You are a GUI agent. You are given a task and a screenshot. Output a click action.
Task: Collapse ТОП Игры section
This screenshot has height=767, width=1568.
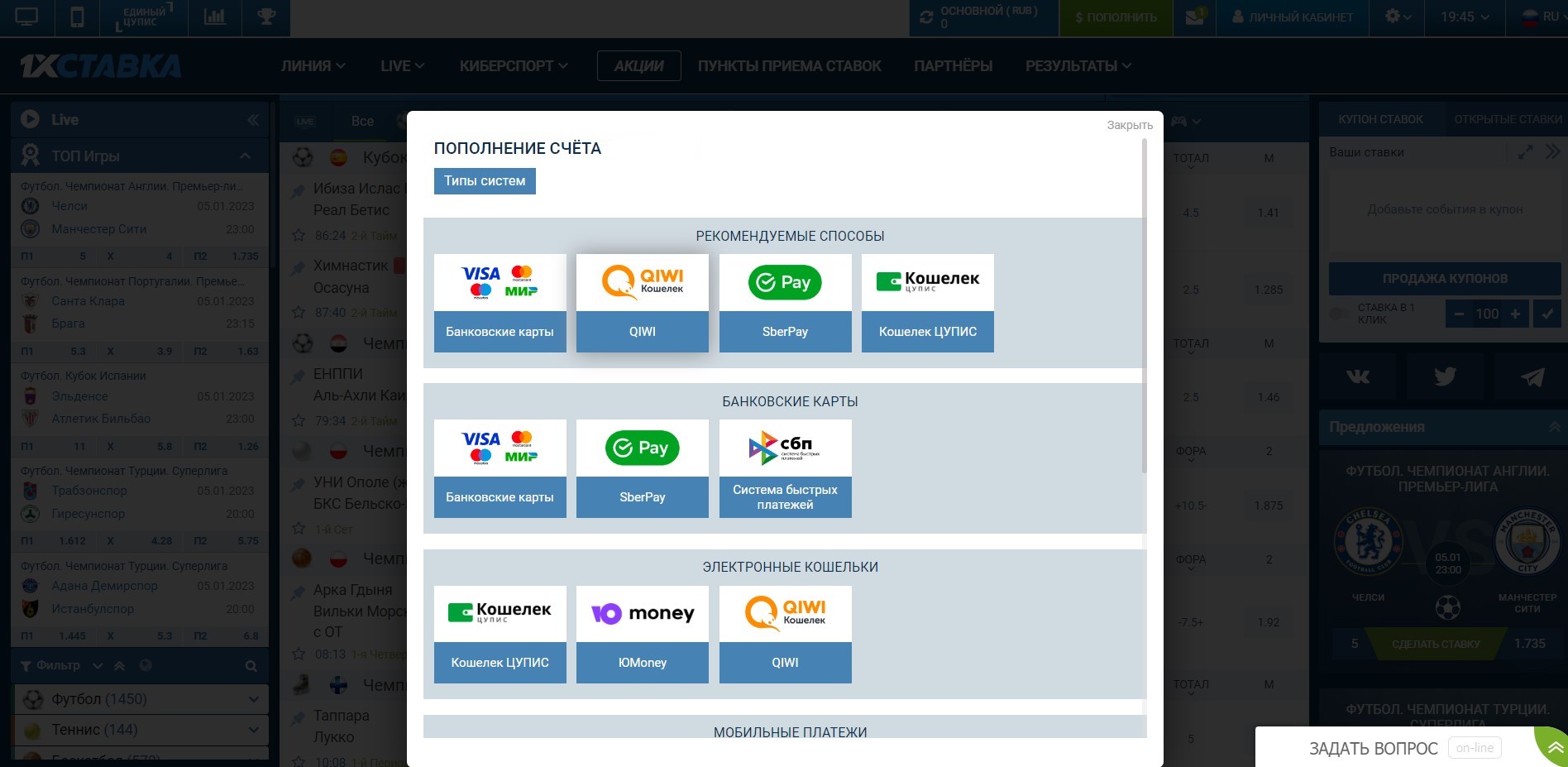tap(246, 156)
